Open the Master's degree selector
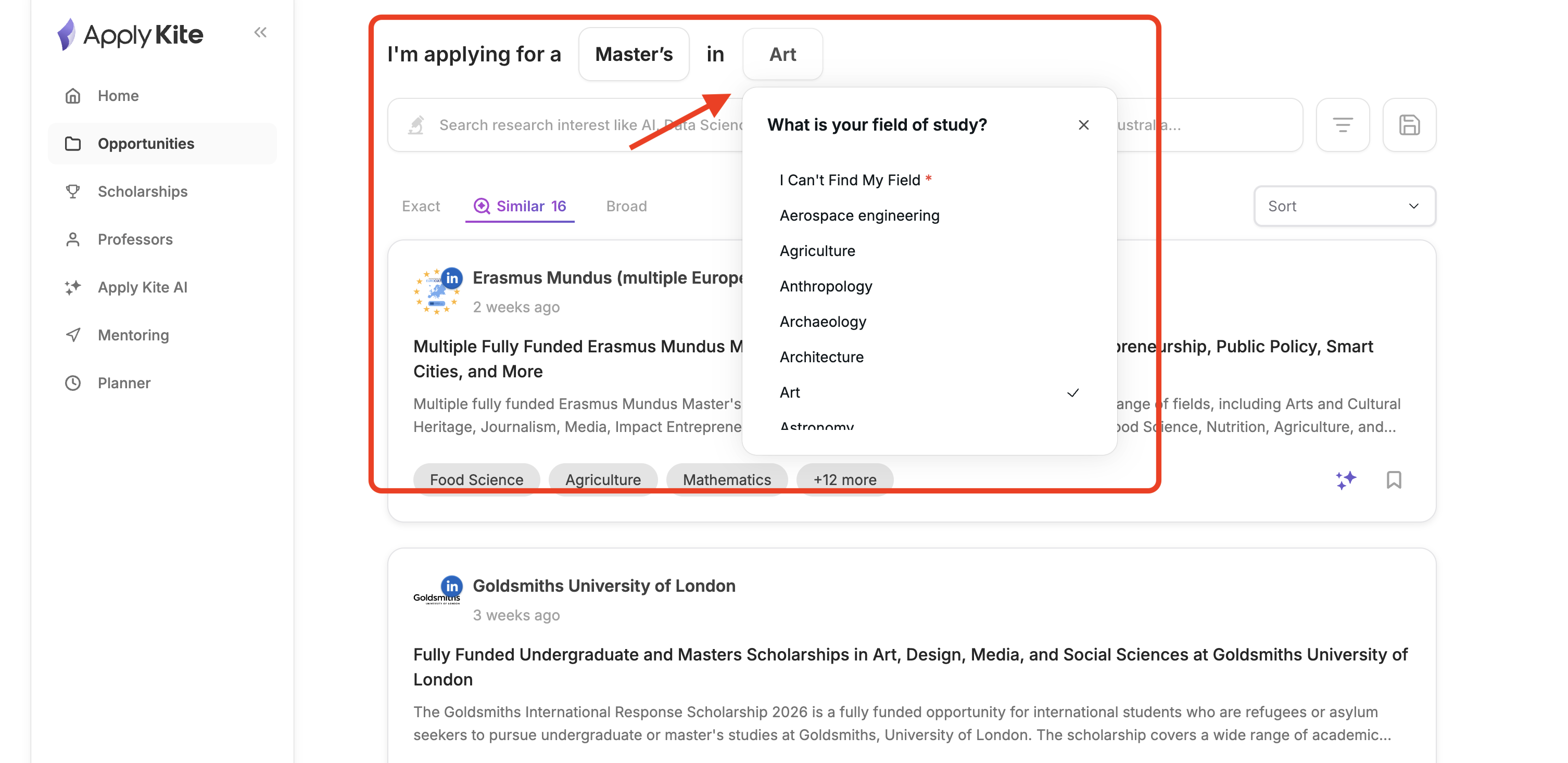1568x763 pixels. pyautogui.click(x=634, y=55)
